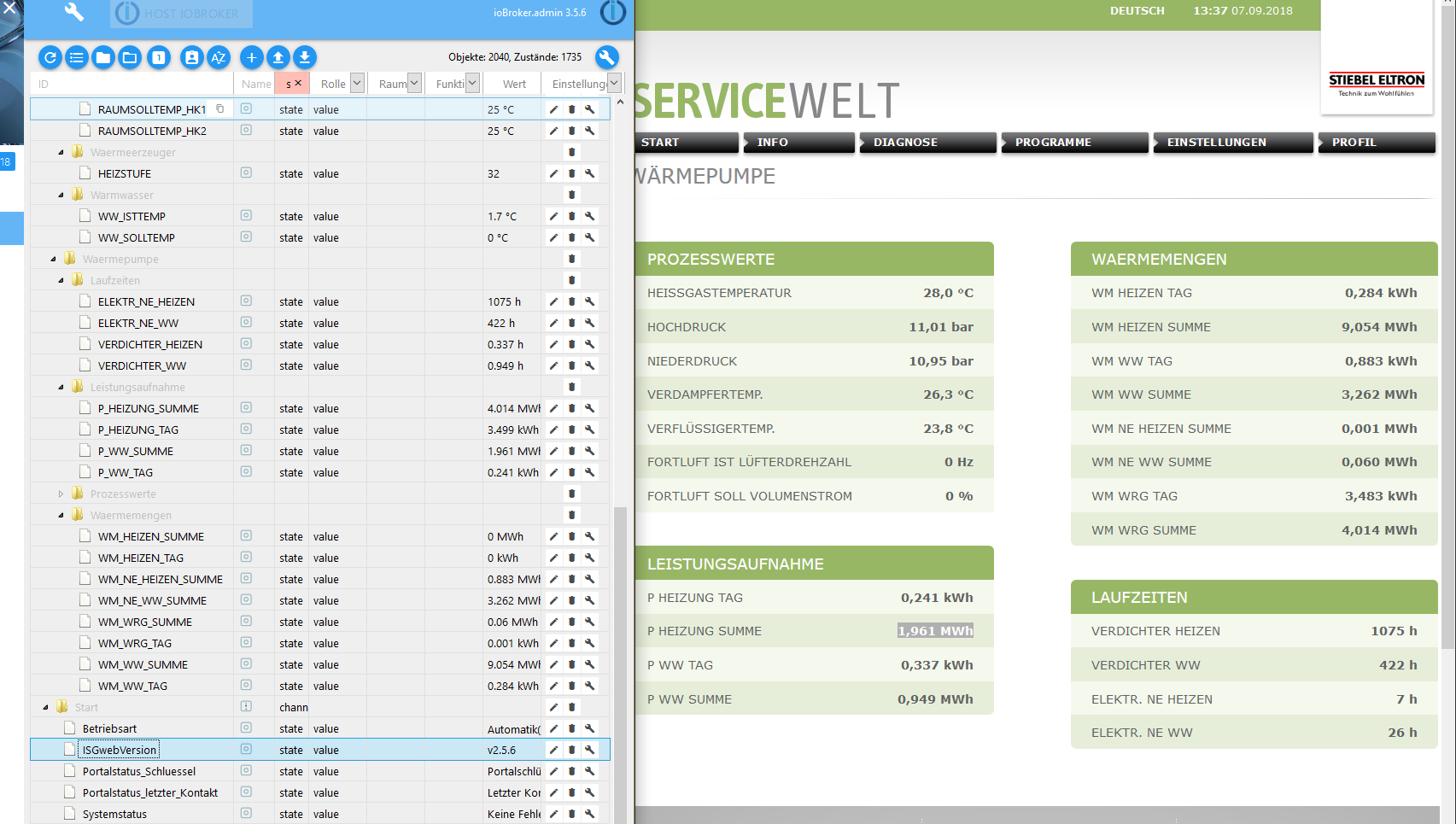Screen dimensions: 1456x824
Task: Click the ID filter input field
Action: tap(132, 84)
